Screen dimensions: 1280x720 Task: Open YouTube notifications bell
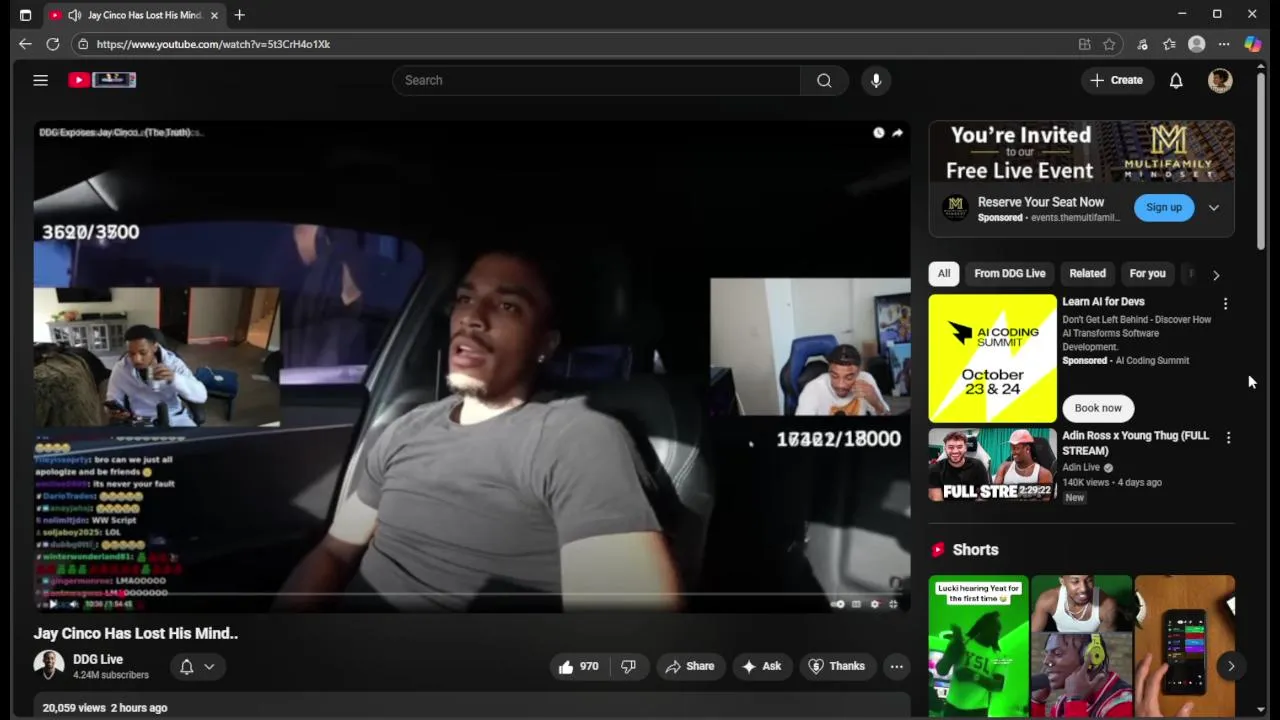[1176, 80]
